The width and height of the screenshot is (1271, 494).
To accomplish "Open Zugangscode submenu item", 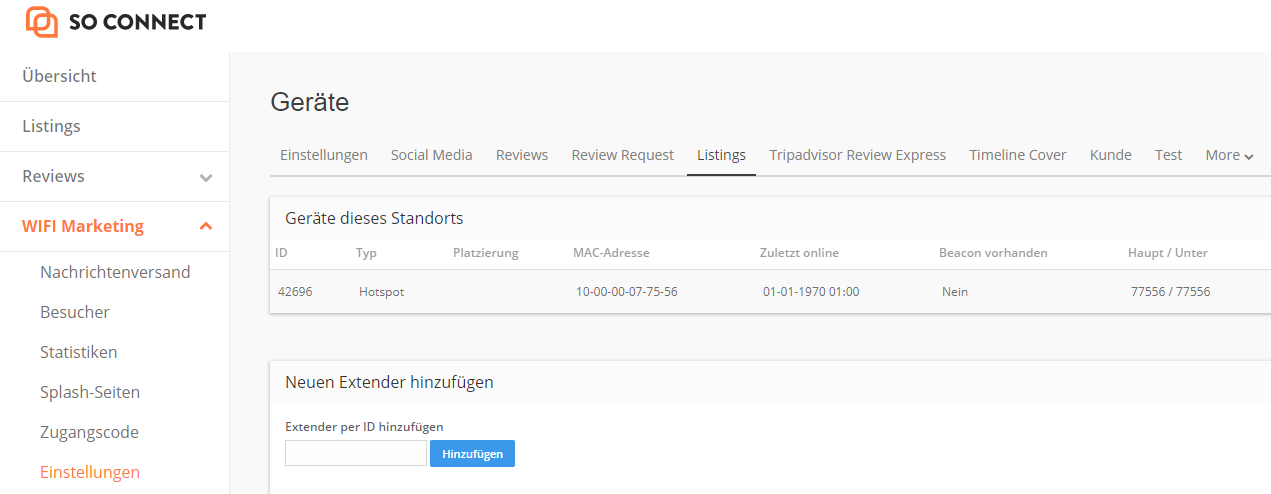I will point(89,432).
